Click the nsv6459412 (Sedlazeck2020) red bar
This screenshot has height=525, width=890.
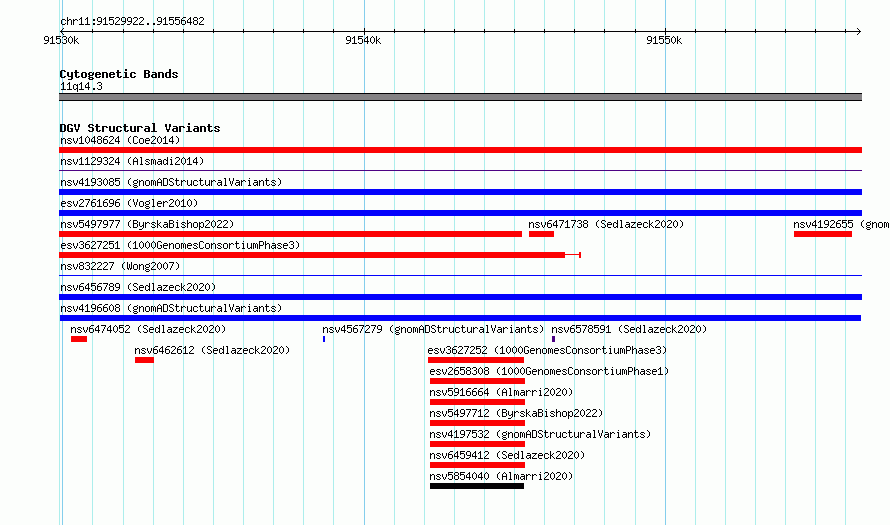tap(477, 465)
